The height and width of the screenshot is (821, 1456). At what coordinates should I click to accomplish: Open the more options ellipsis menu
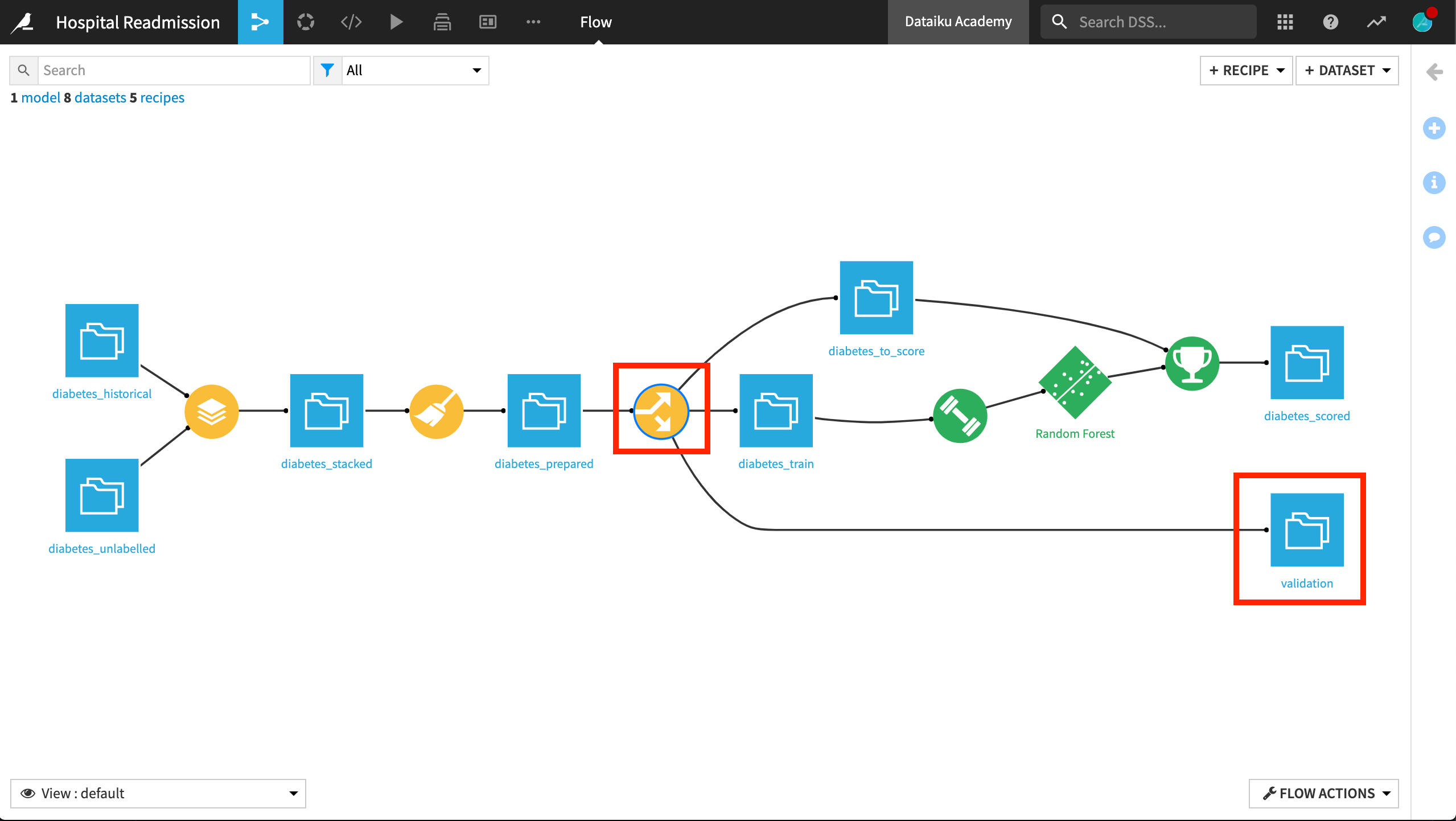533,22
